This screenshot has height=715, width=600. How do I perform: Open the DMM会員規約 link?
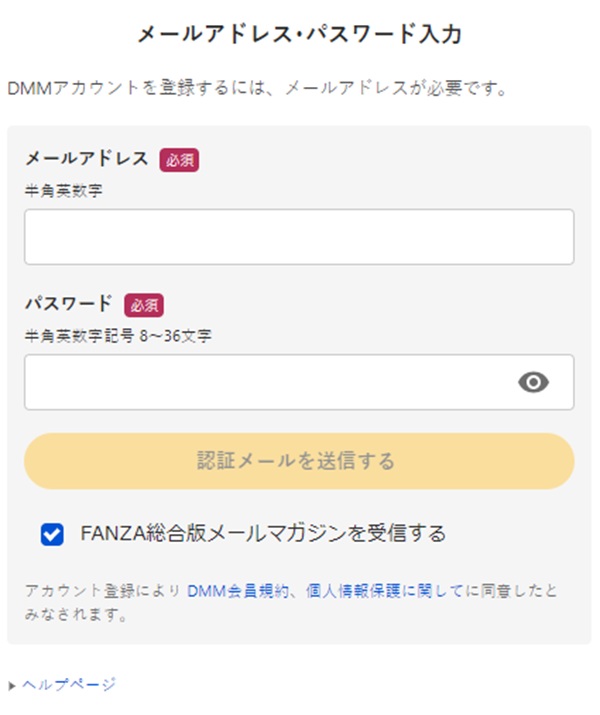[238, 591]
